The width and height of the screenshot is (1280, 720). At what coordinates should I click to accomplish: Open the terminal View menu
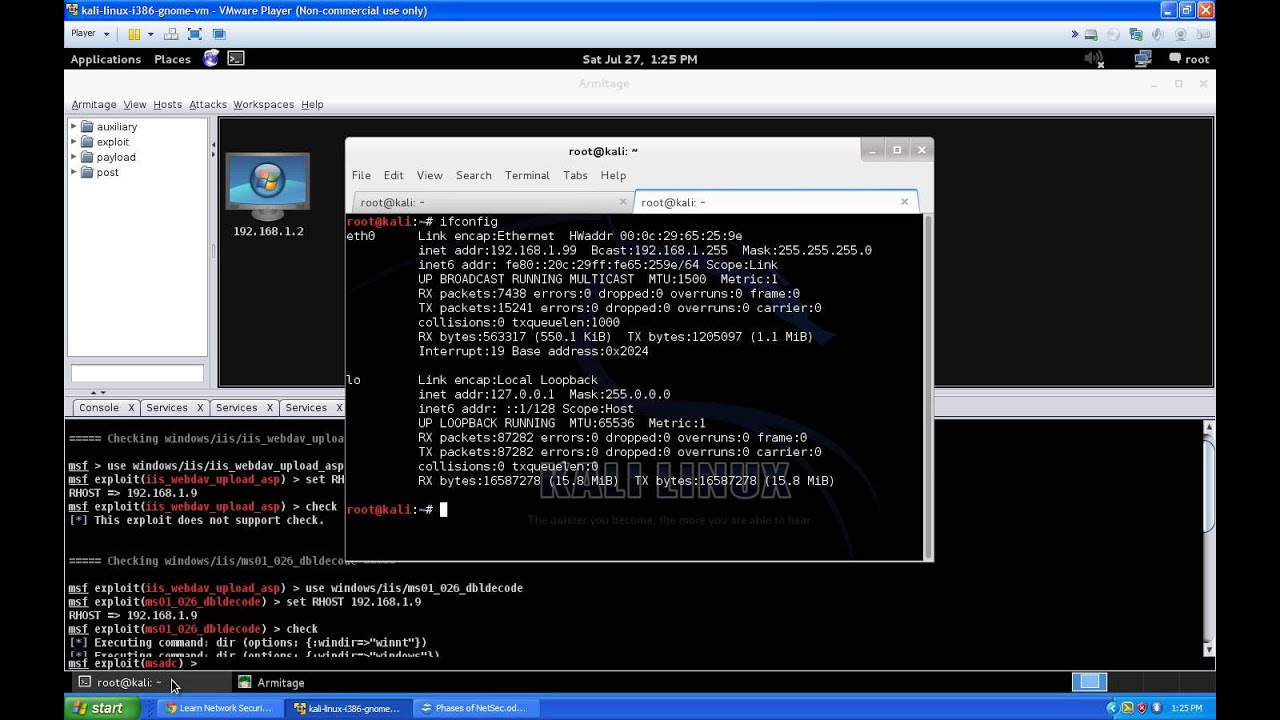(430, 175)
